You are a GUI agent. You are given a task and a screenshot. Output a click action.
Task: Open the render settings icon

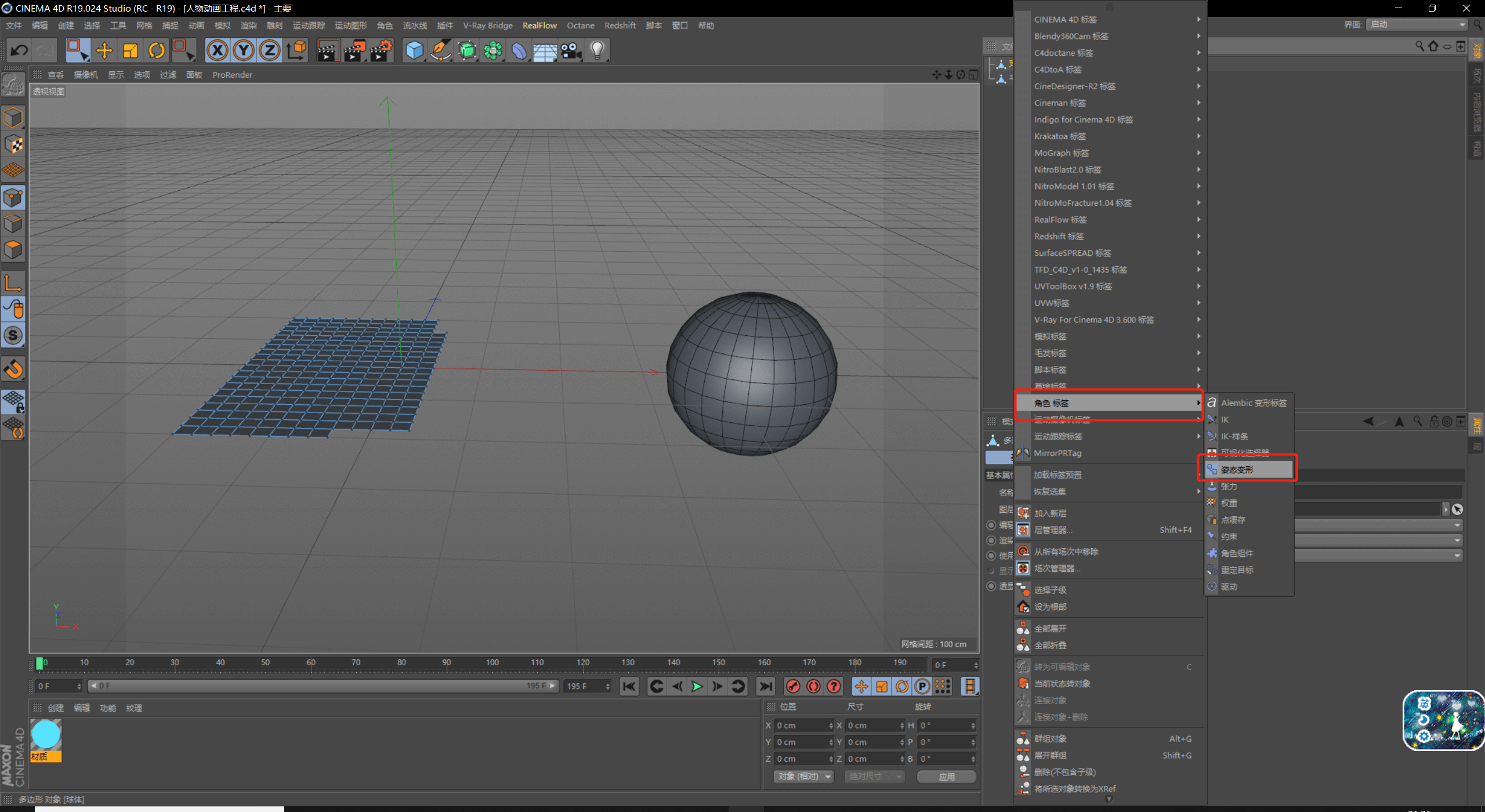point(382,50)
